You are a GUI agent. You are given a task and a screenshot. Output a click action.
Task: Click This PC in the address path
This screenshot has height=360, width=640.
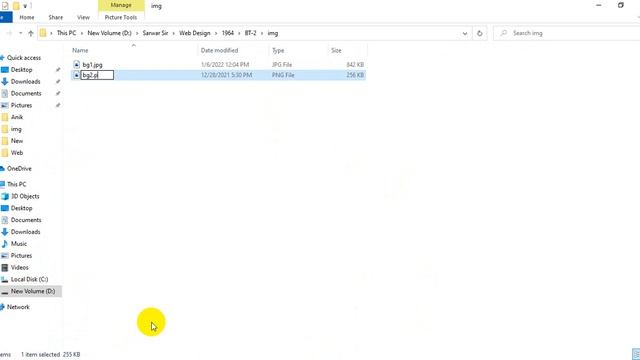coord(66,33)
